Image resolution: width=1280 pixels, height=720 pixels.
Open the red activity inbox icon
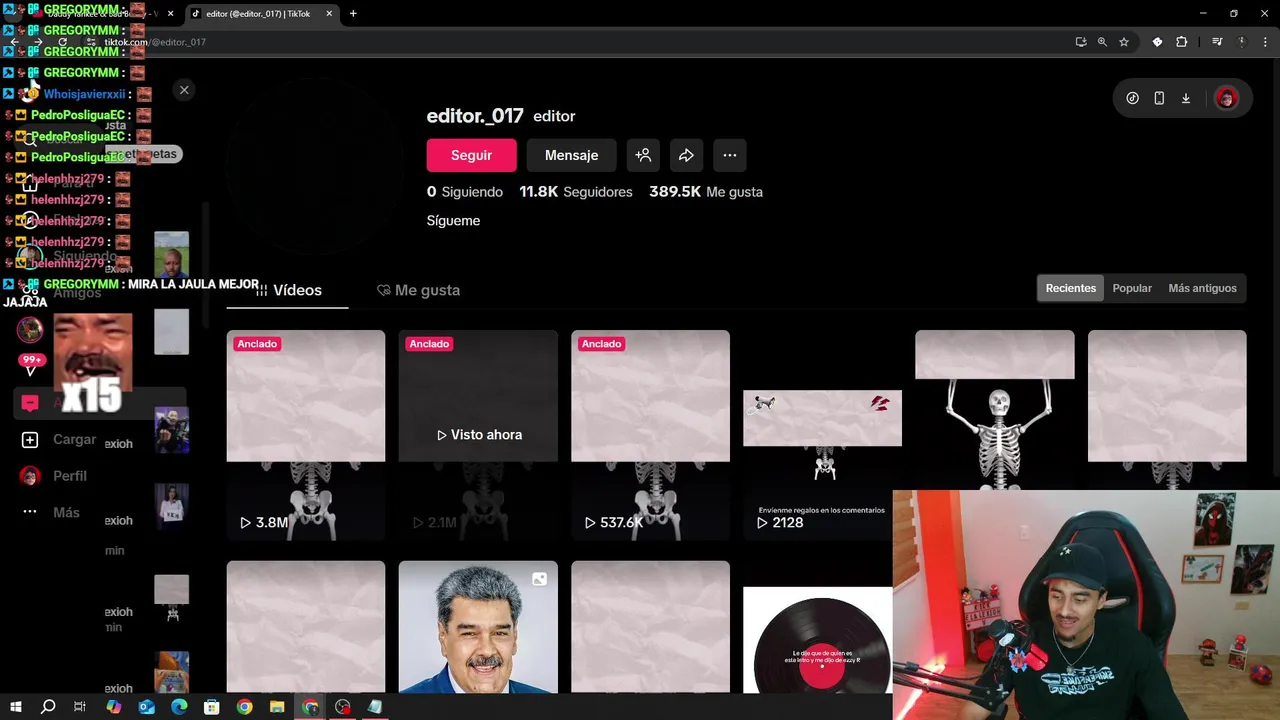(30, 403)
